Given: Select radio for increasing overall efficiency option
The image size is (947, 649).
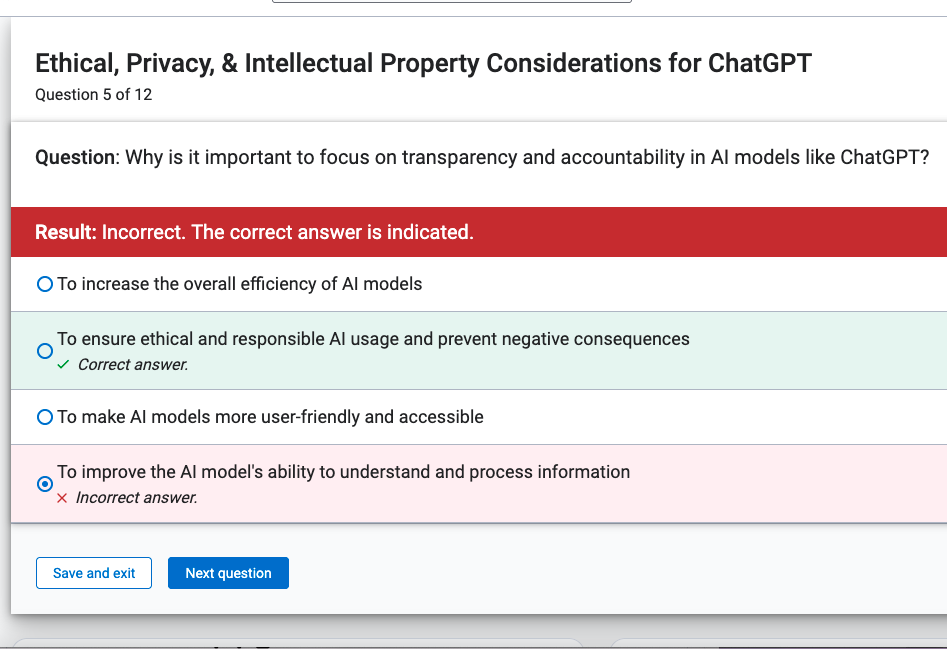Looking at the screenshot, I should click(x=45, y=284).
